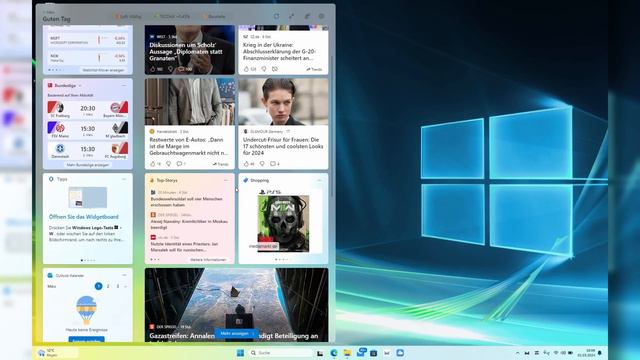Open the Bundeswehrsoldat headline in Top-Storys
Viewport: 640px width, 360px height.
(187, 202)
